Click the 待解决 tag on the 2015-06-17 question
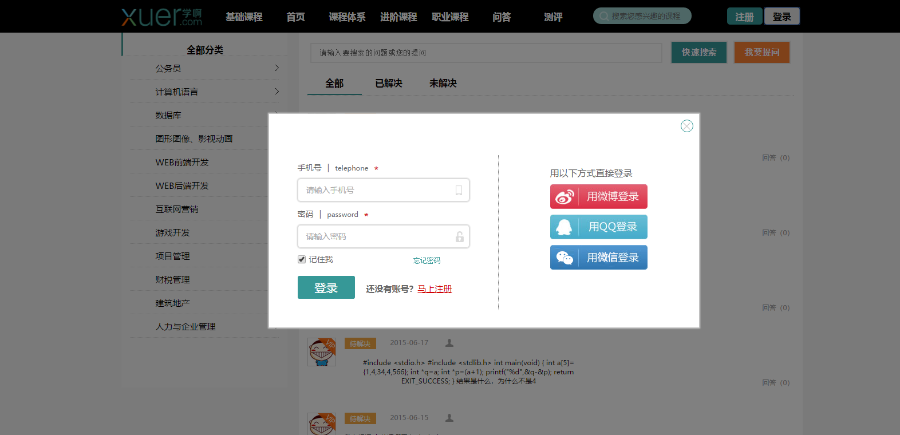 (360, 343)
